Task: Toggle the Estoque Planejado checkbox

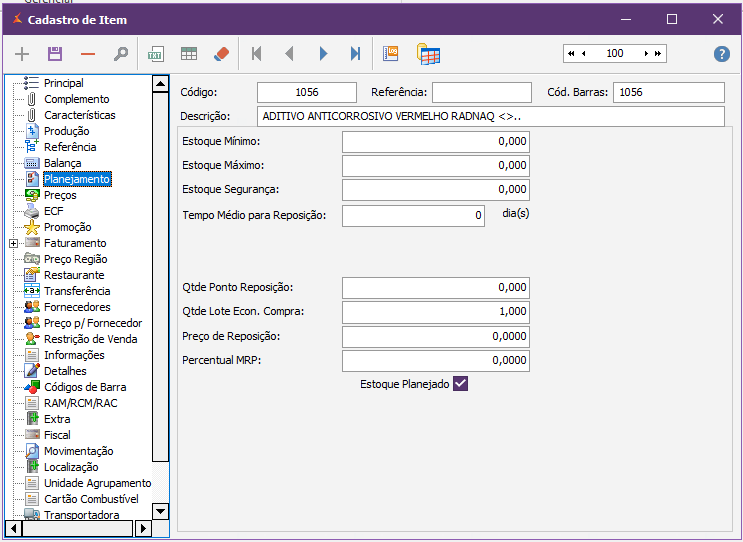Action: tap(461, 383)
